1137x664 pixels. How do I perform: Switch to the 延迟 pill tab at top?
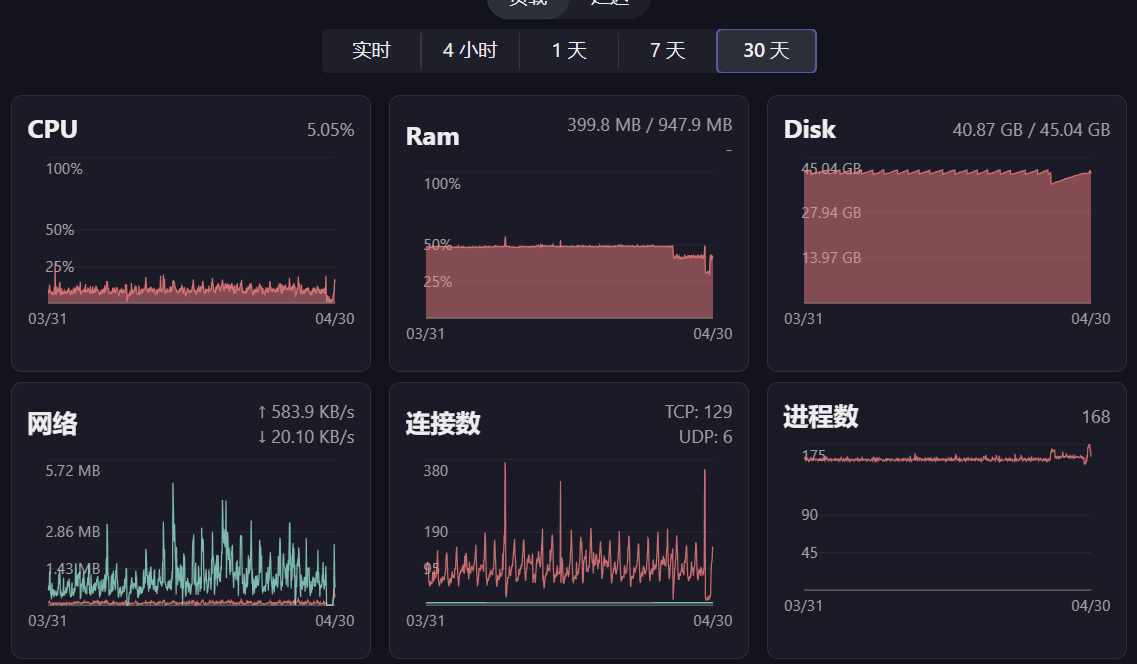pos(609,3)
